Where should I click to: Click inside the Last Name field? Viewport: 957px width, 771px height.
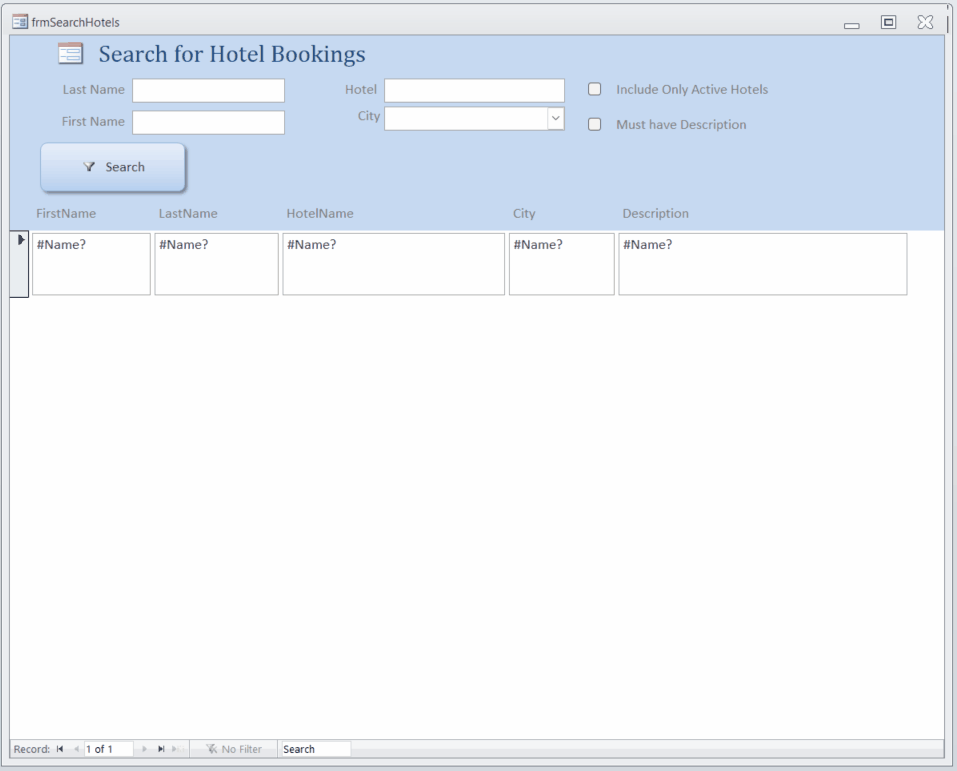point(207,90)
